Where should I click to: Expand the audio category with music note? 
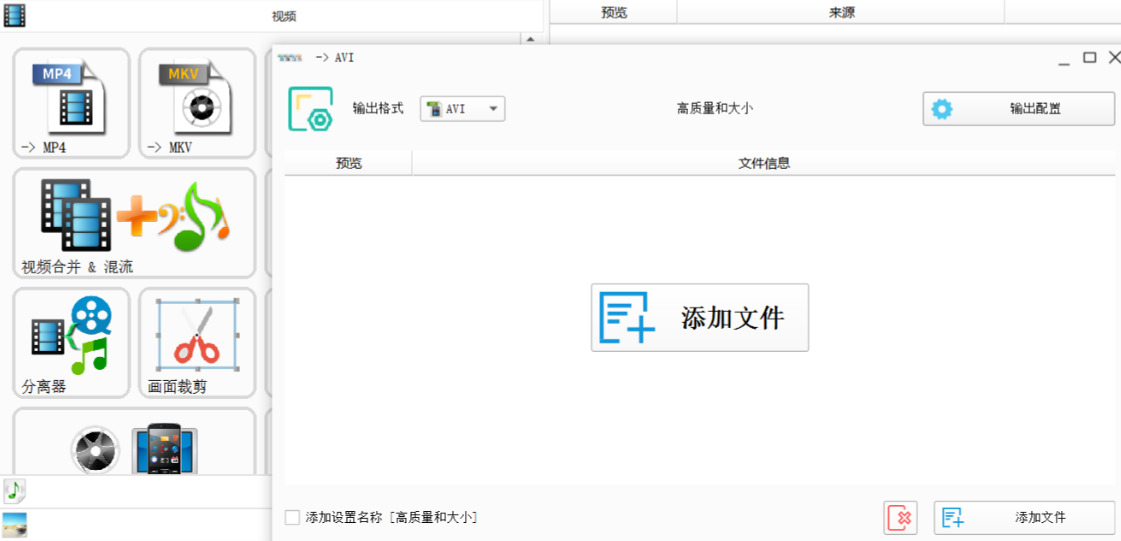pyautogui.click(x=14, y=490)
